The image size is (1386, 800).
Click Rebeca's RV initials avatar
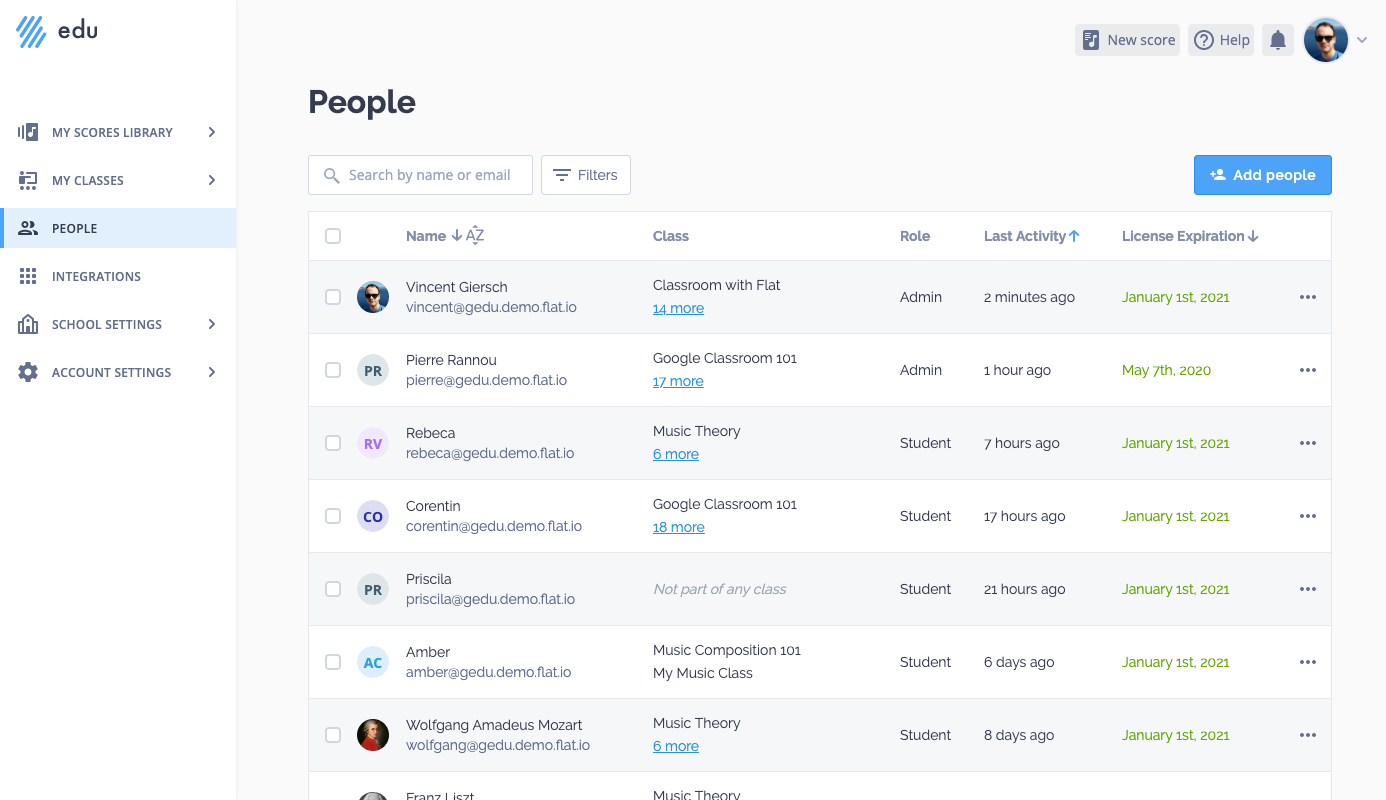click(373, 443)
